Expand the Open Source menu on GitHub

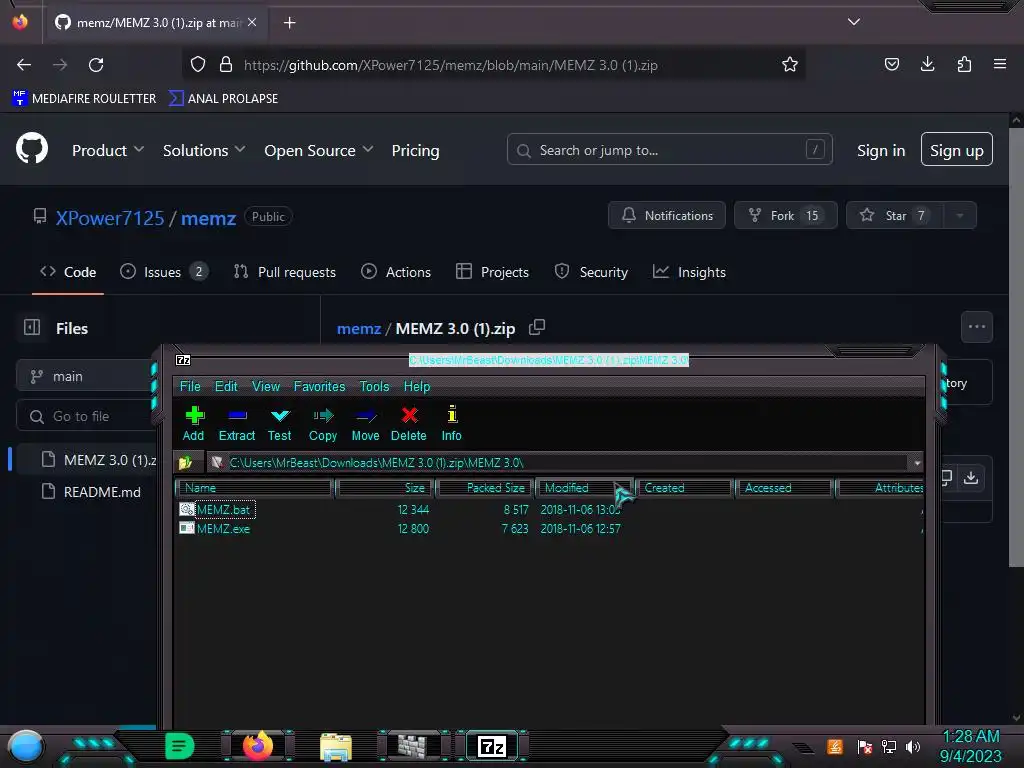tap(318, 150)
